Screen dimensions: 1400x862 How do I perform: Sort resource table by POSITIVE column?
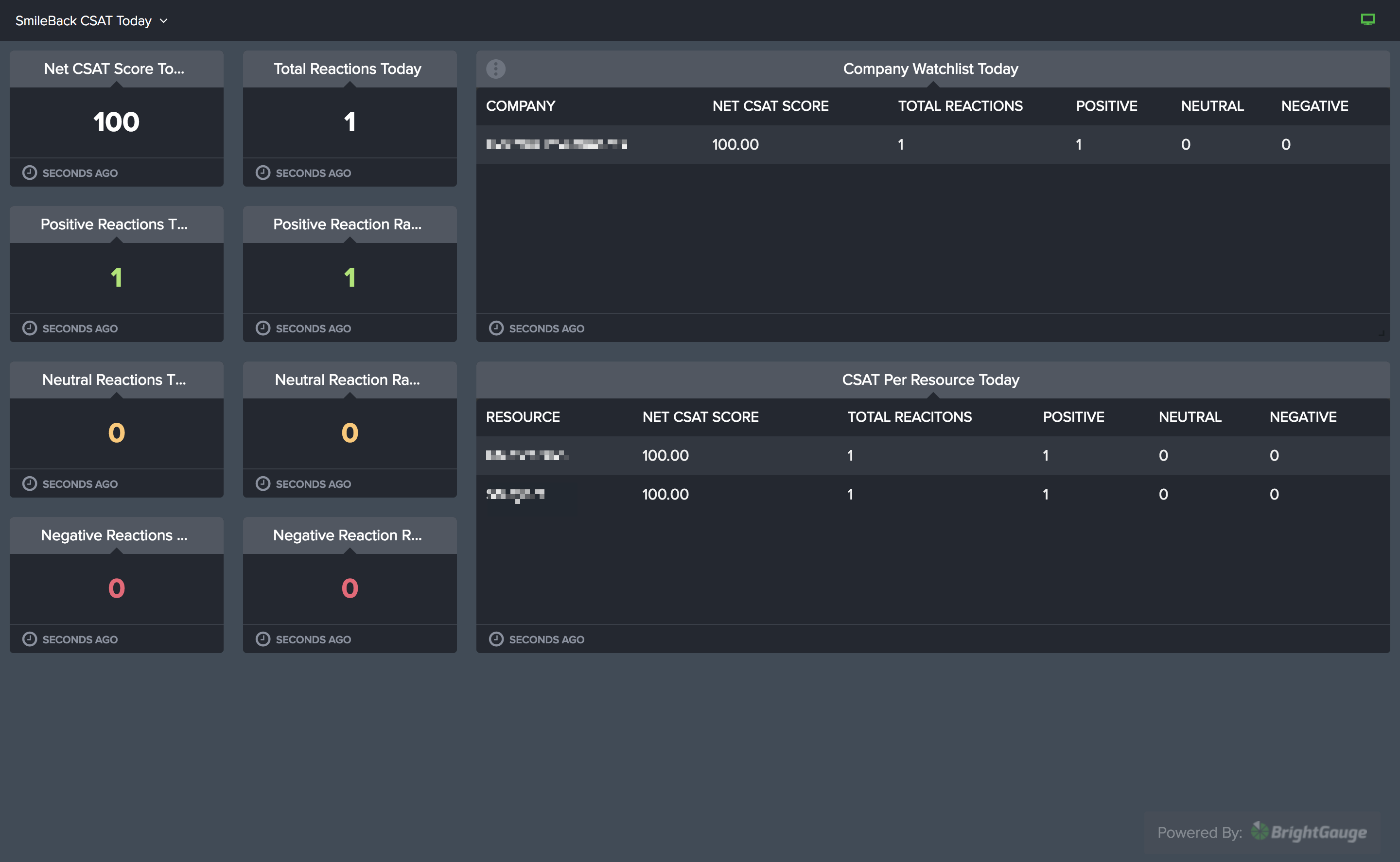1073,417
